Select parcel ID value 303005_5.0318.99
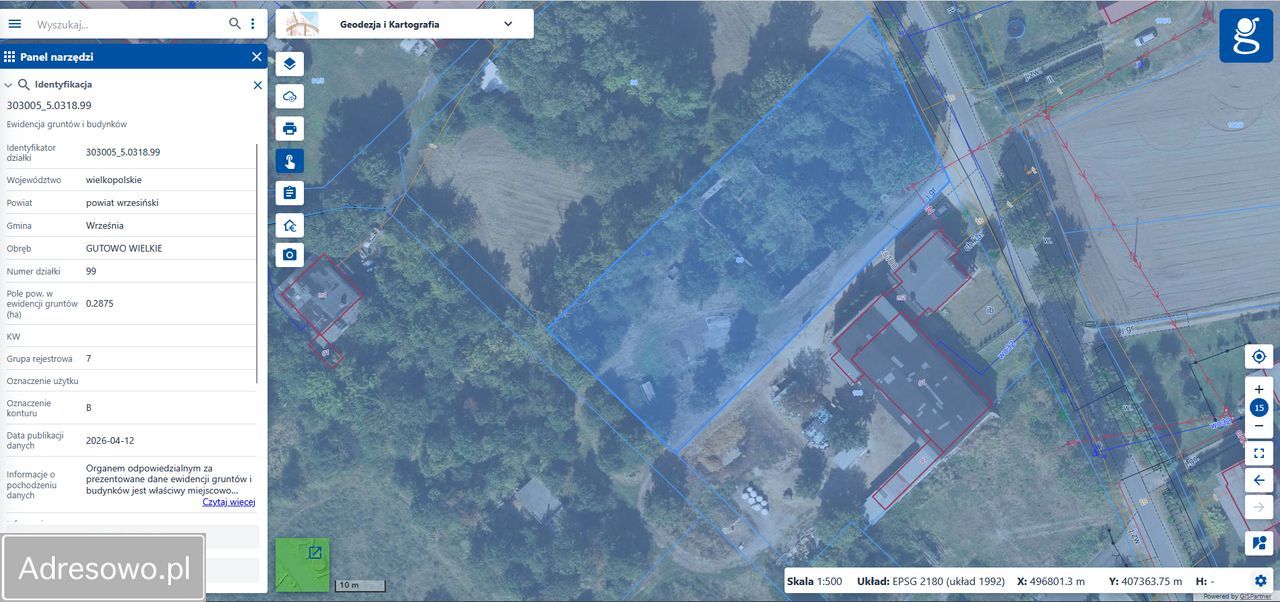 (123, 153)
